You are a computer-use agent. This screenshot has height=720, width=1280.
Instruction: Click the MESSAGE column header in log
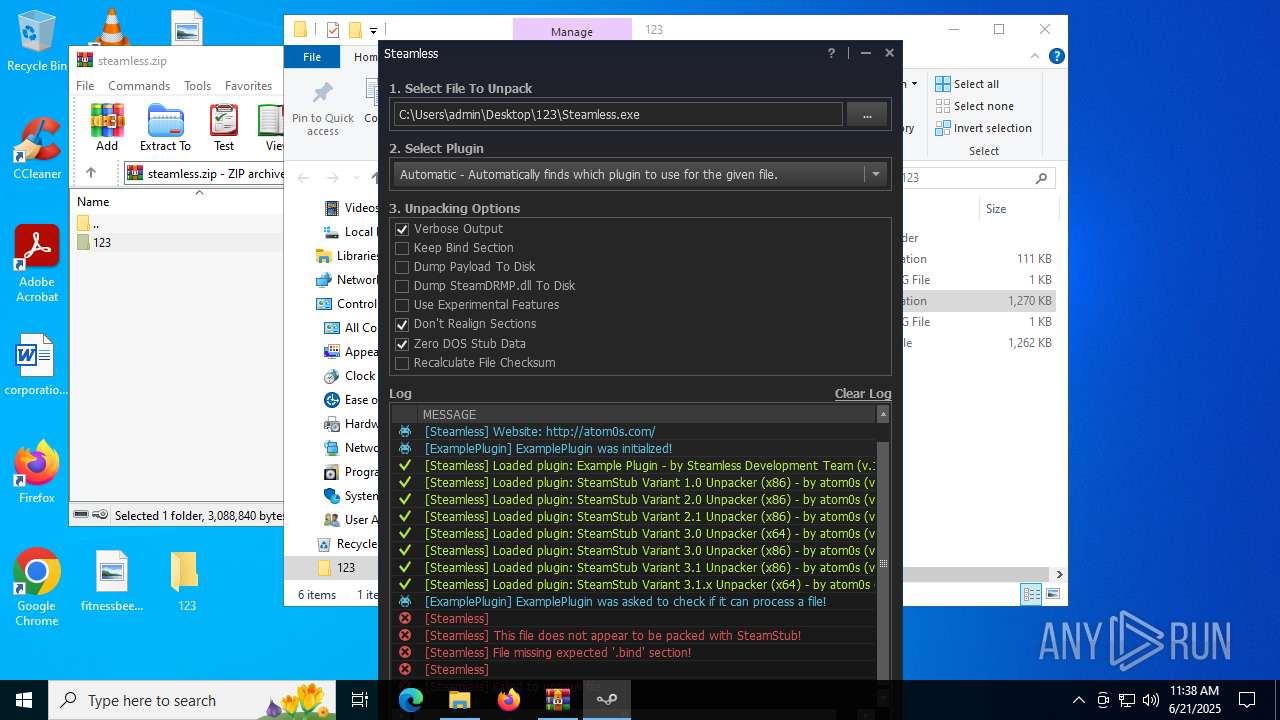tap(449, 415)
